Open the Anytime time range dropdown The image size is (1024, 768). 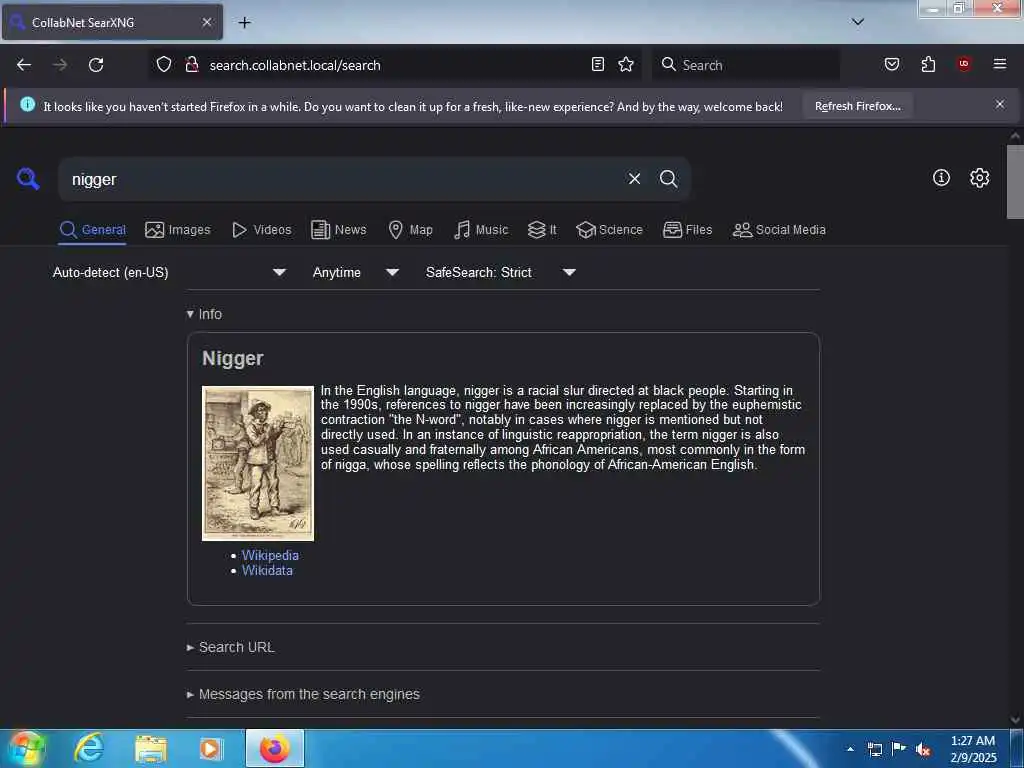pyautogui.click(x=355, y=272)
